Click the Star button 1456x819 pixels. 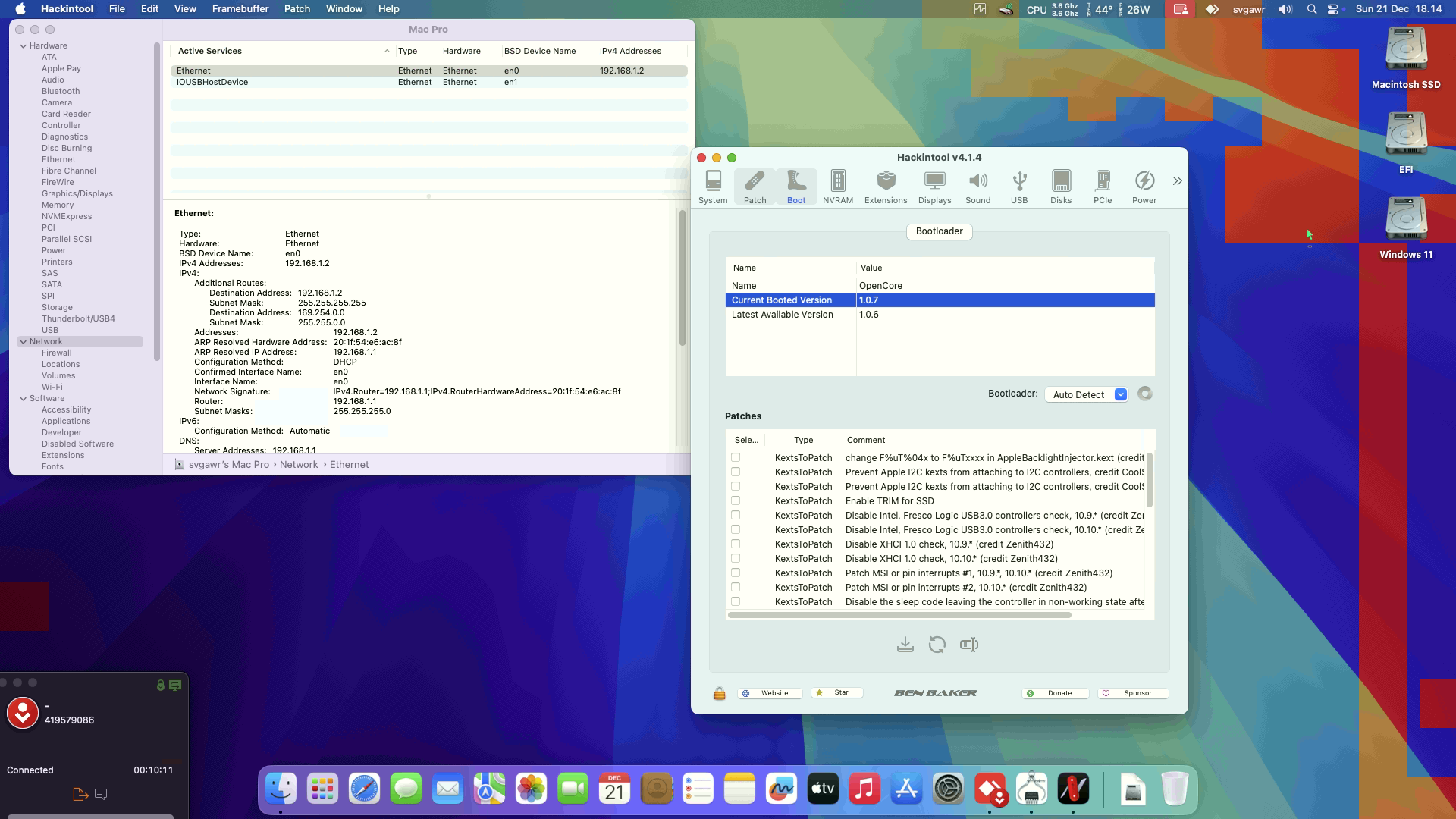point(837,693)
